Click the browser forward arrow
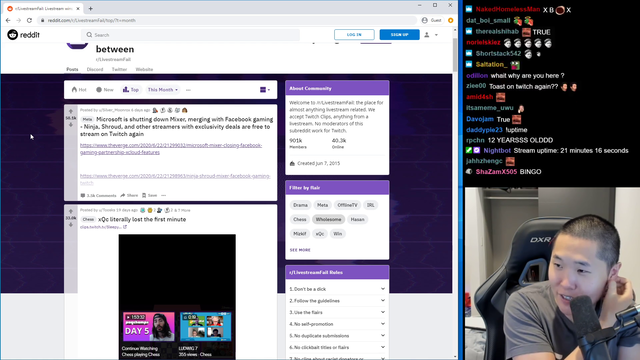The height and width of the screenshot is (360, 640). coord(18,20)
